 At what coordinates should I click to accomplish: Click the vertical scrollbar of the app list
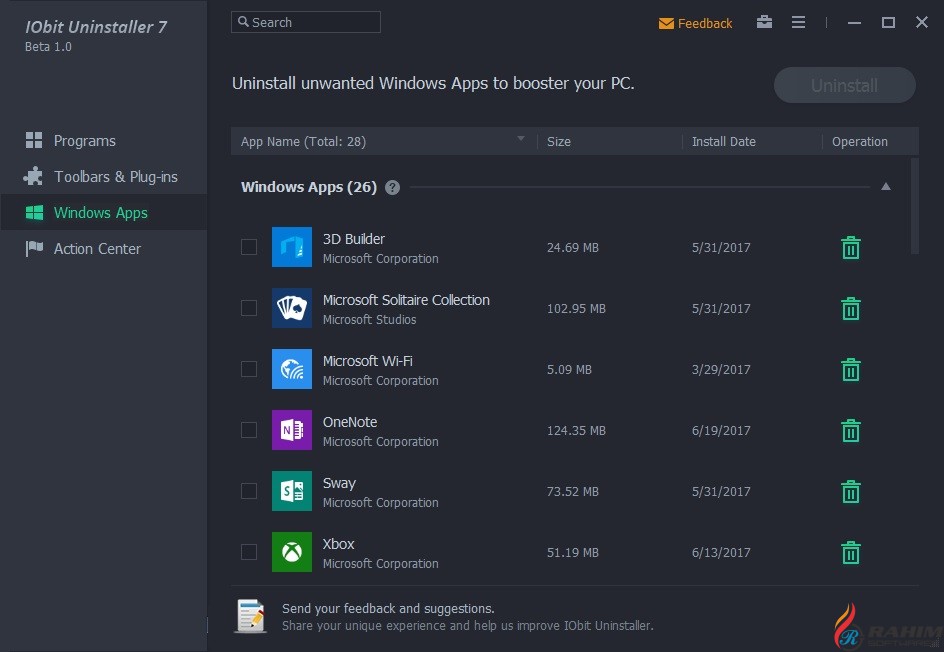click(x=914, y=205)
